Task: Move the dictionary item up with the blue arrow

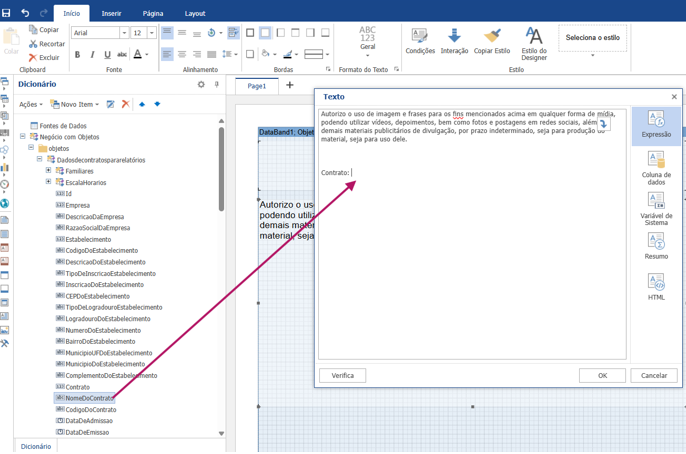Action: (142, 104)
